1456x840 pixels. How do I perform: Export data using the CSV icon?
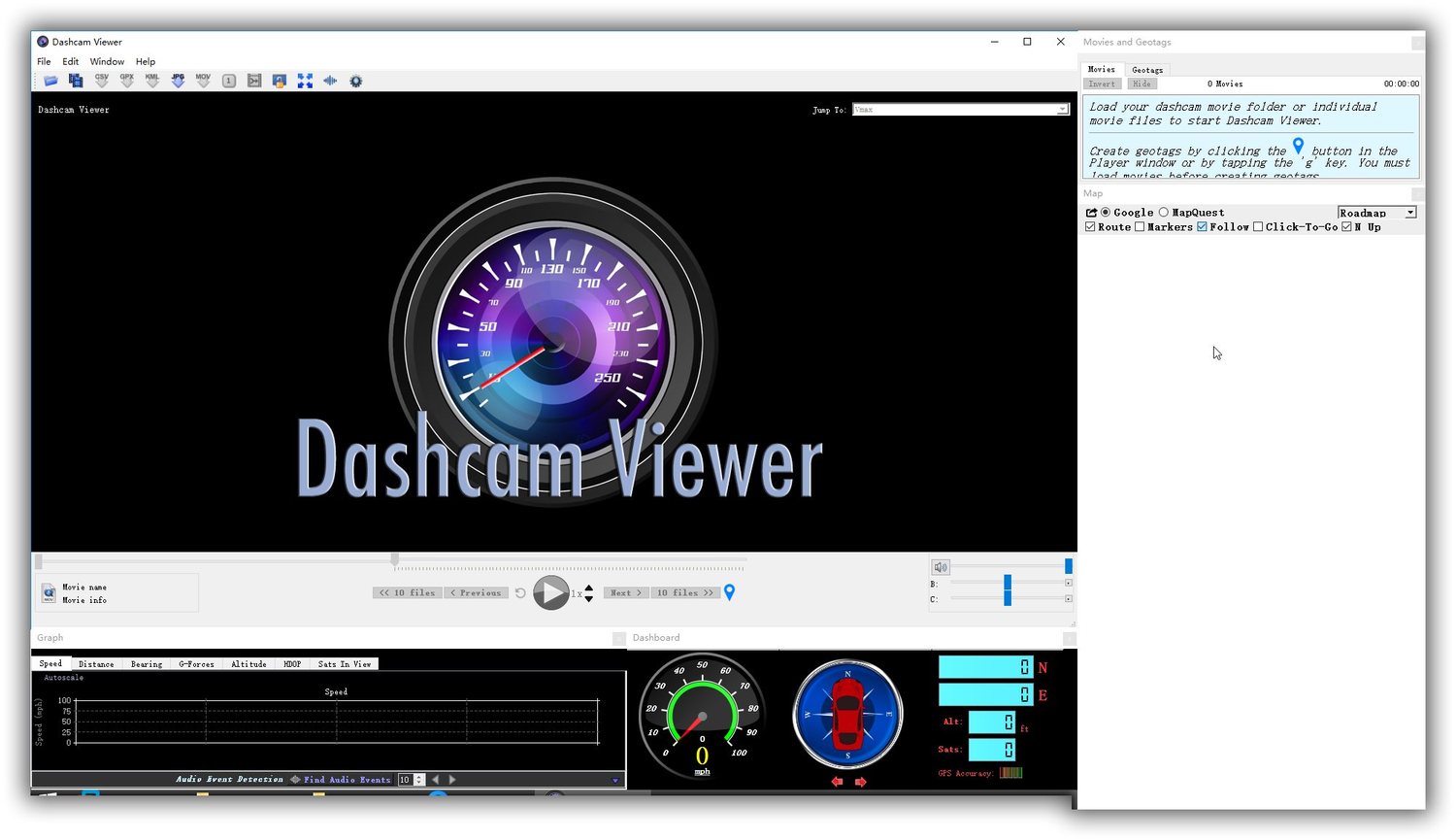102,81
